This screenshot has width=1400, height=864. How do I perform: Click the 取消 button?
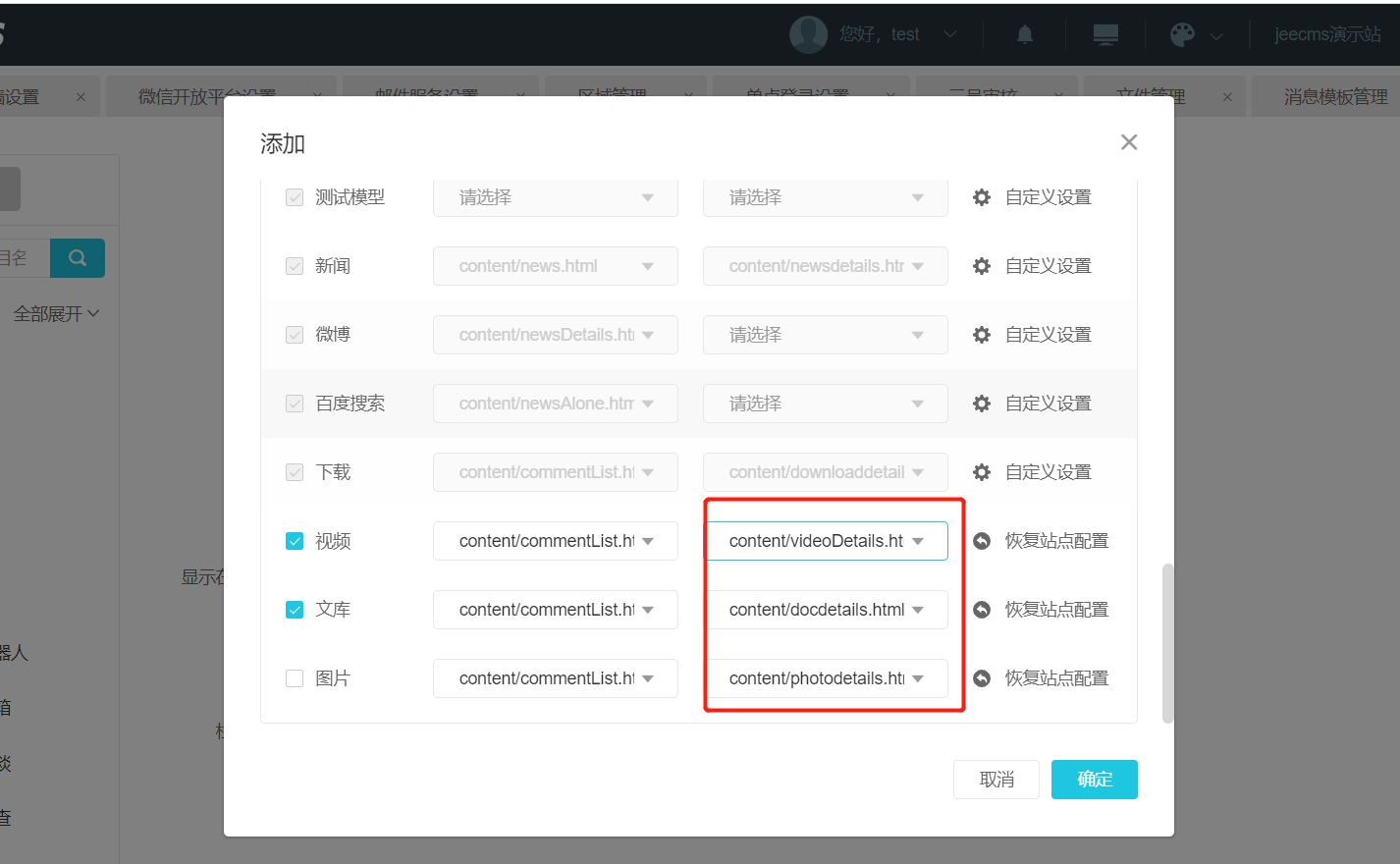(996, 780)
